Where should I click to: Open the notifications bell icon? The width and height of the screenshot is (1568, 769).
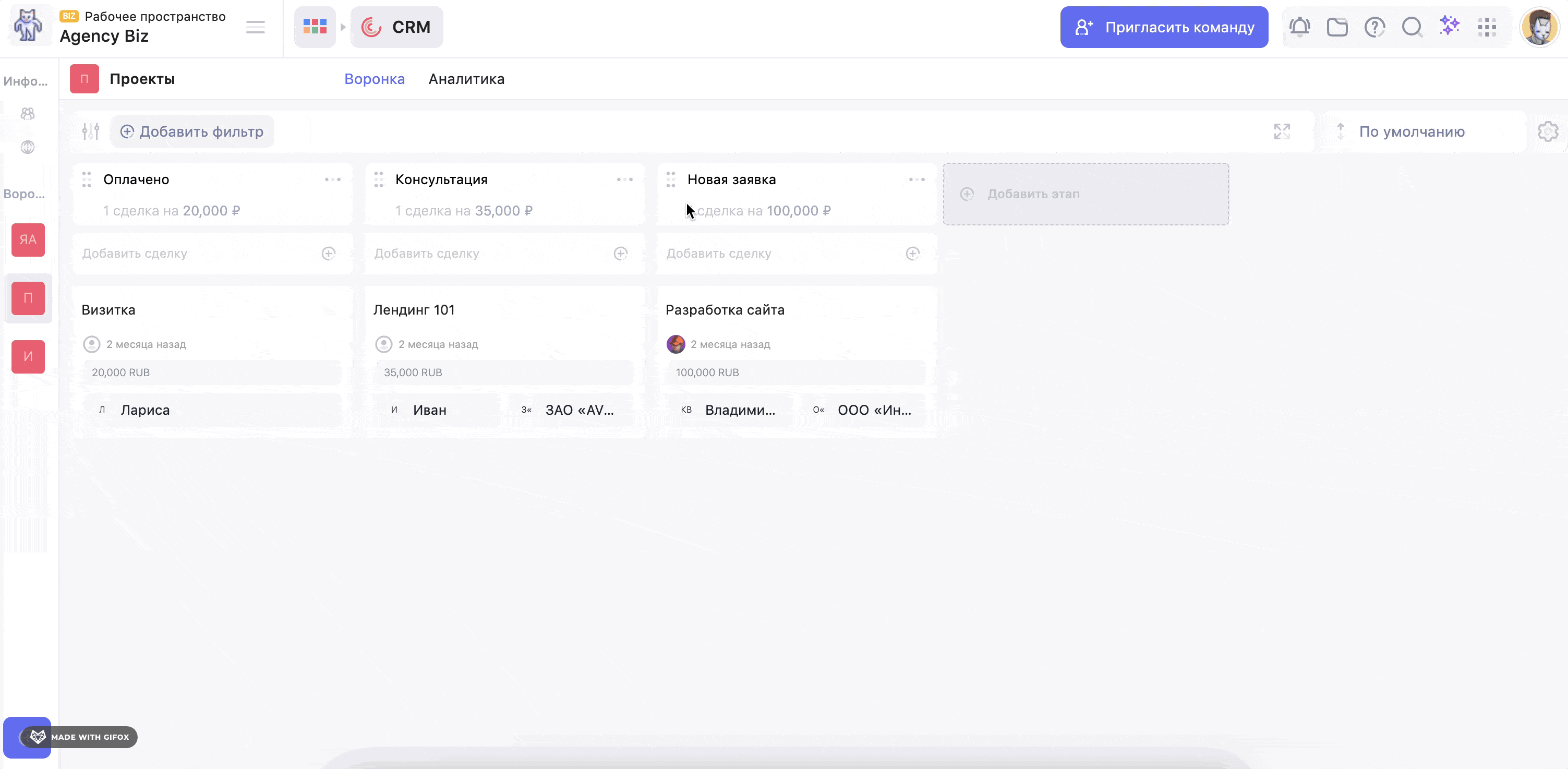[1299, 28]
